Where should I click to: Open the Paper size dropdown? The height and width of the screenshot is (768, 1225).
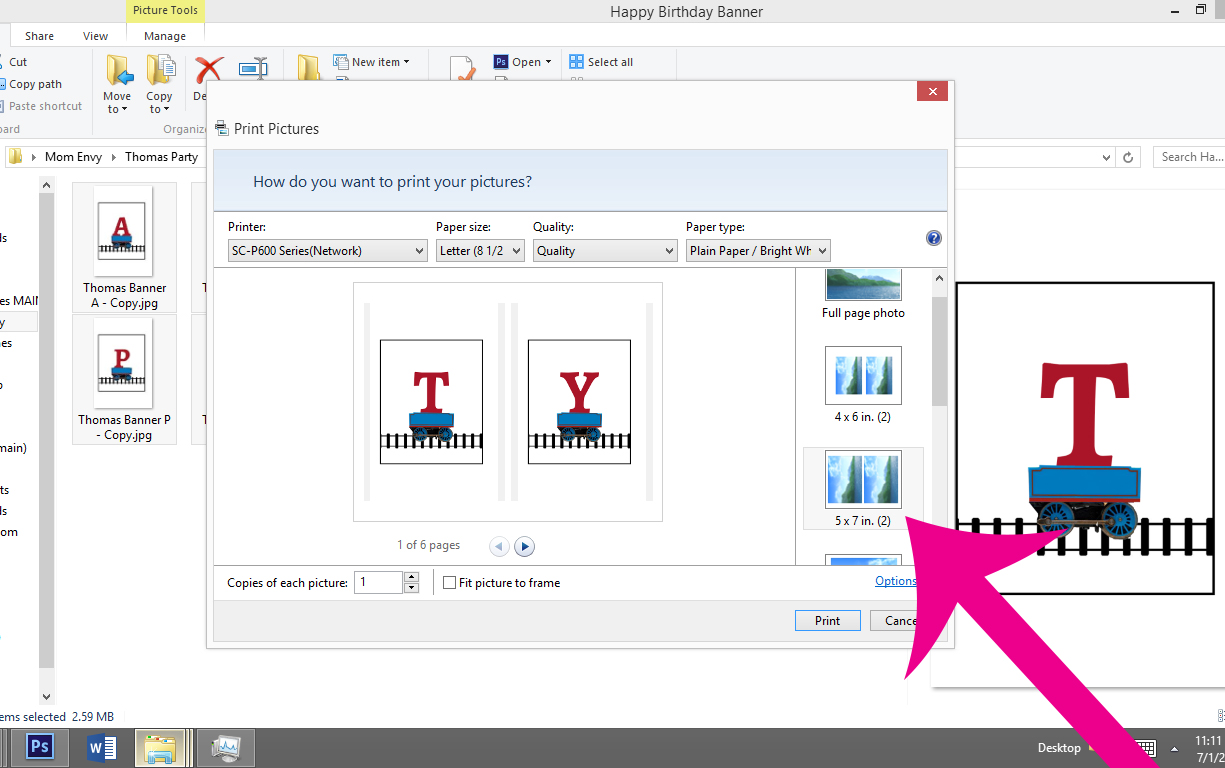[480, 251]
